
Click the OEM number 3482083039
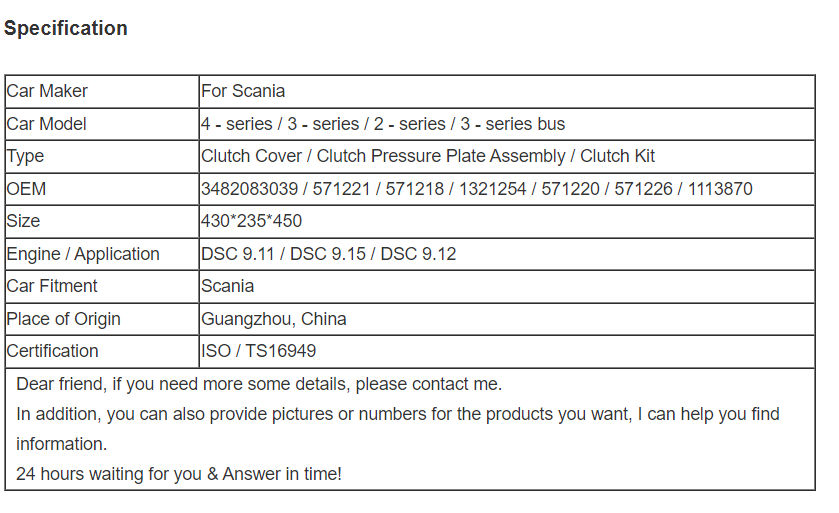click(x=249, y=189)
